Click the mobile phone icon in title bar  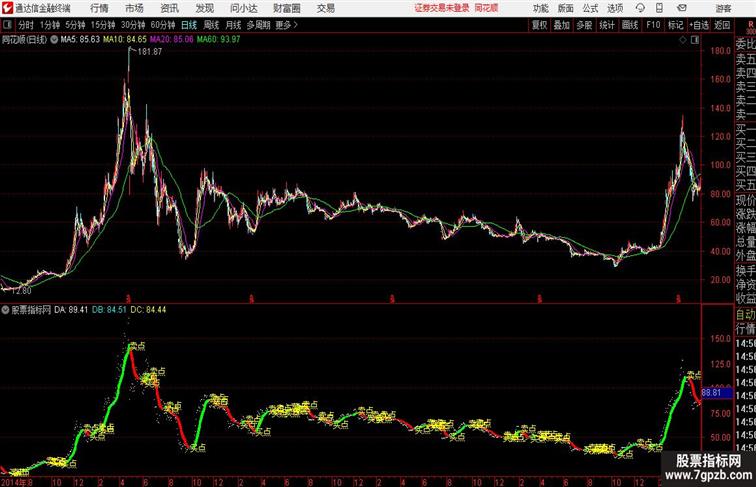tap(659, 8)
